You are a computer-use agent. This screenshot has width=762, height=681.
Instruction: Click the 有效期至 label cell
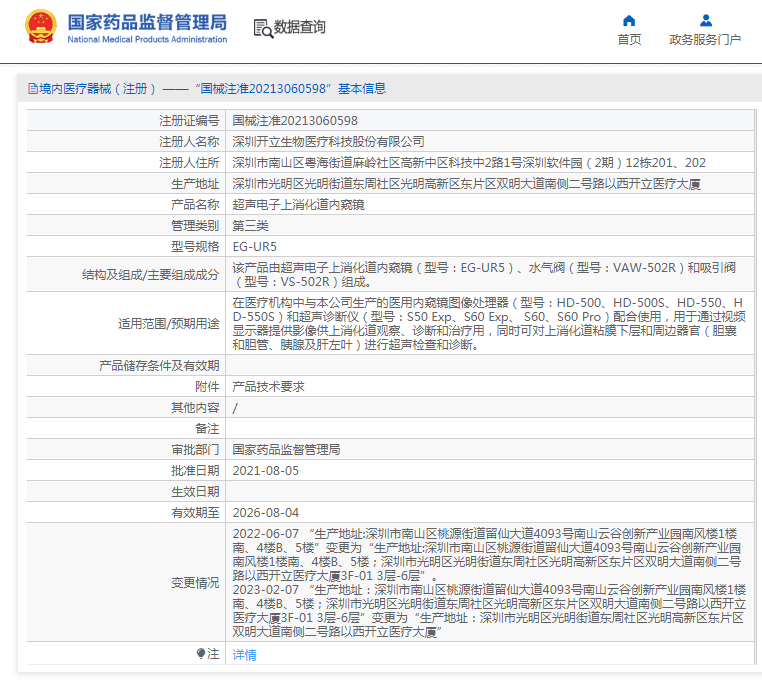point(195,513)
